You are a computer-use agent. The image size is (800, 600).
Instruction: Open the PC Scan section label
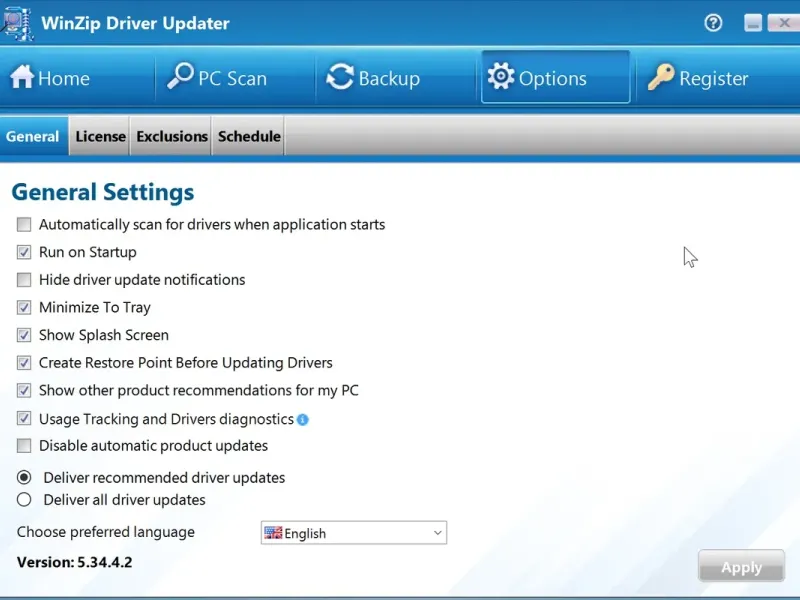pos(233,78)
